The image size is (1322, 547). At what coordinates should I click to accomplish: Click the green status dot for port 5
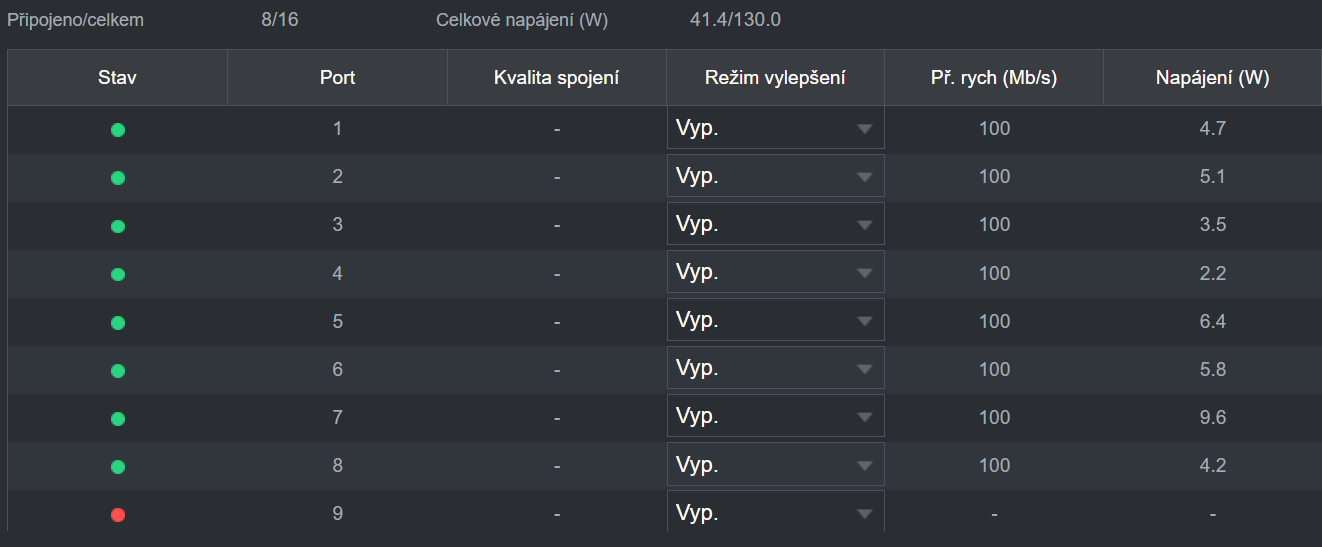coord(118,323)
